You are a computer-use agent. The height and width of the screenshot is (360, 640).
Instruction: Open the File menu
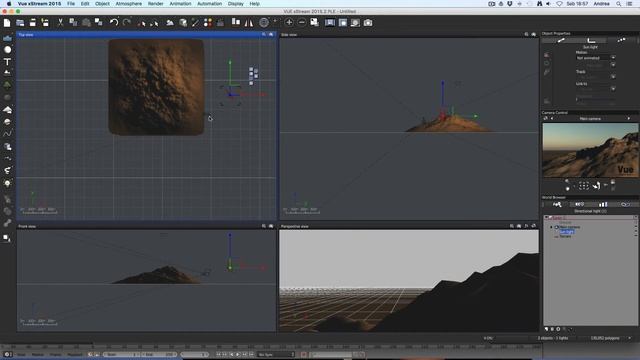coord(71,4)
